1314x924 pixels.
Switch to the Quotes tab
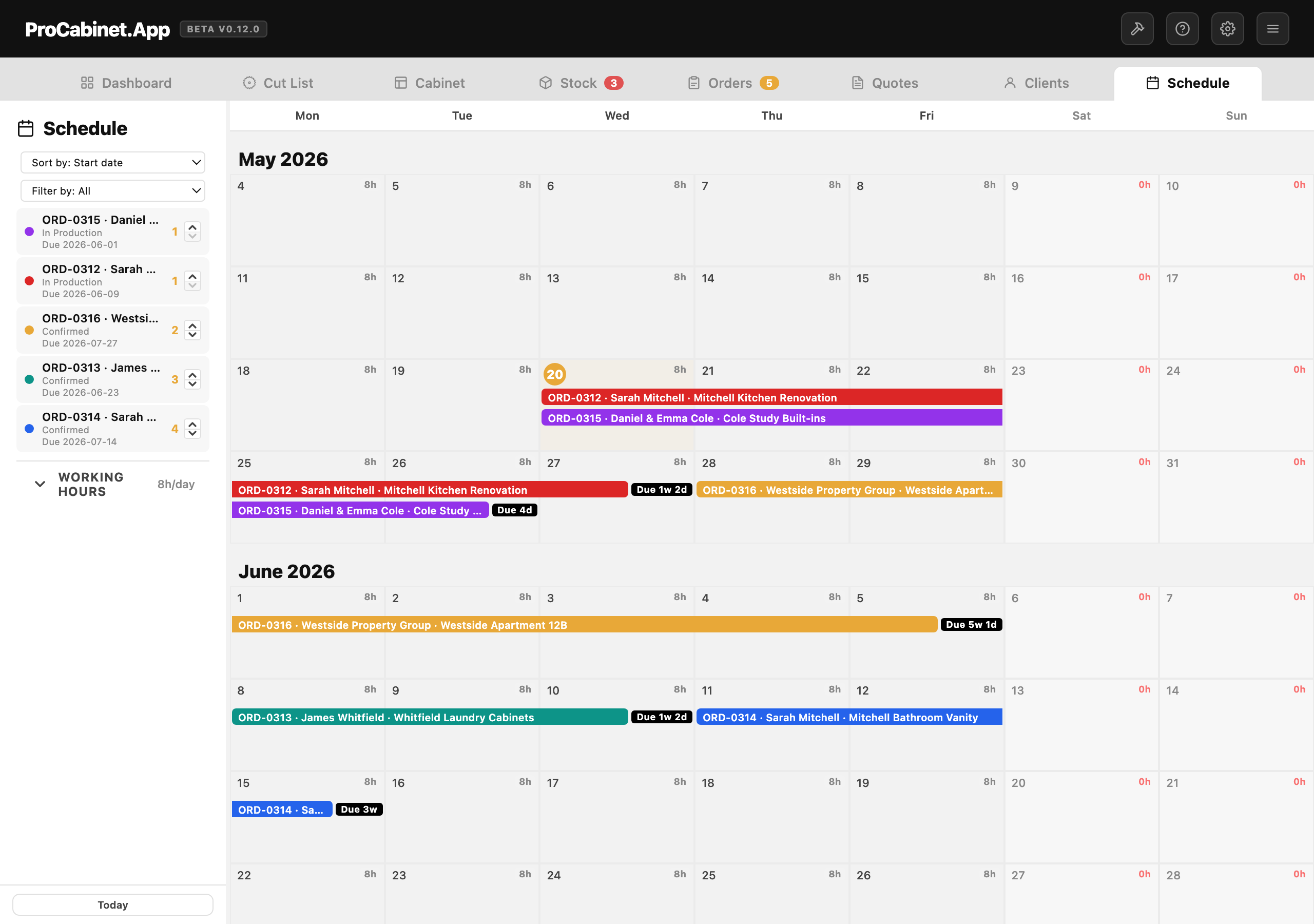coord(885,83)
